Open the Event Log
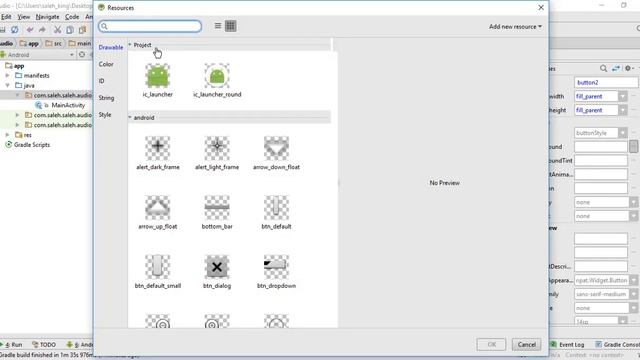Viewport: 640px width, 360px height. point(567,345)
